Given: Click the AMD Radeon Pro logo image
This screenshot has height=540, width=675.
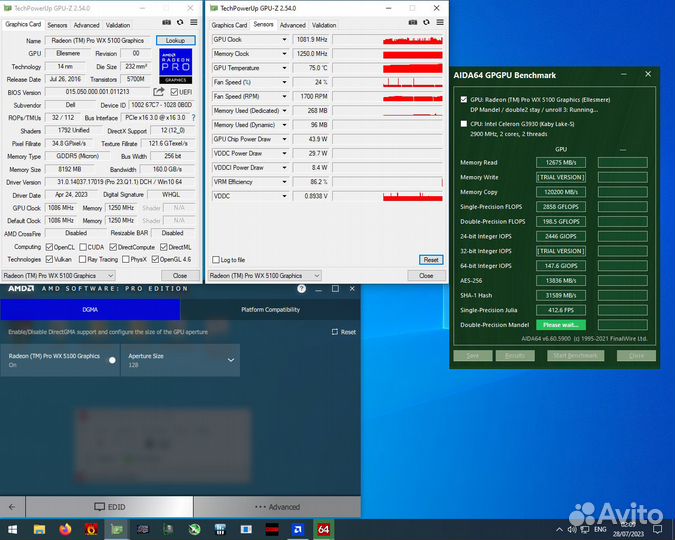Looking at the screenshot, I should coord(176,66).
